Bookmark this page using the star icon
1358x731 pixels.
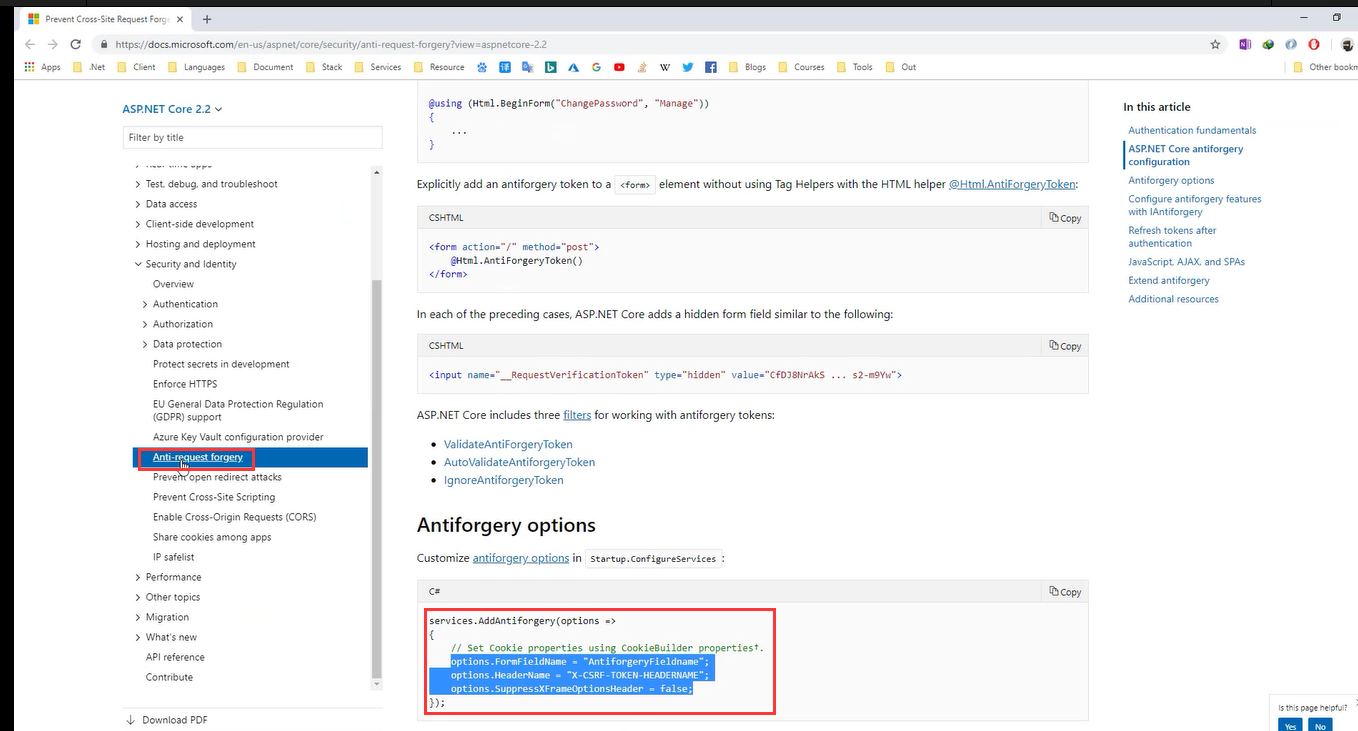click(1215, 44)
